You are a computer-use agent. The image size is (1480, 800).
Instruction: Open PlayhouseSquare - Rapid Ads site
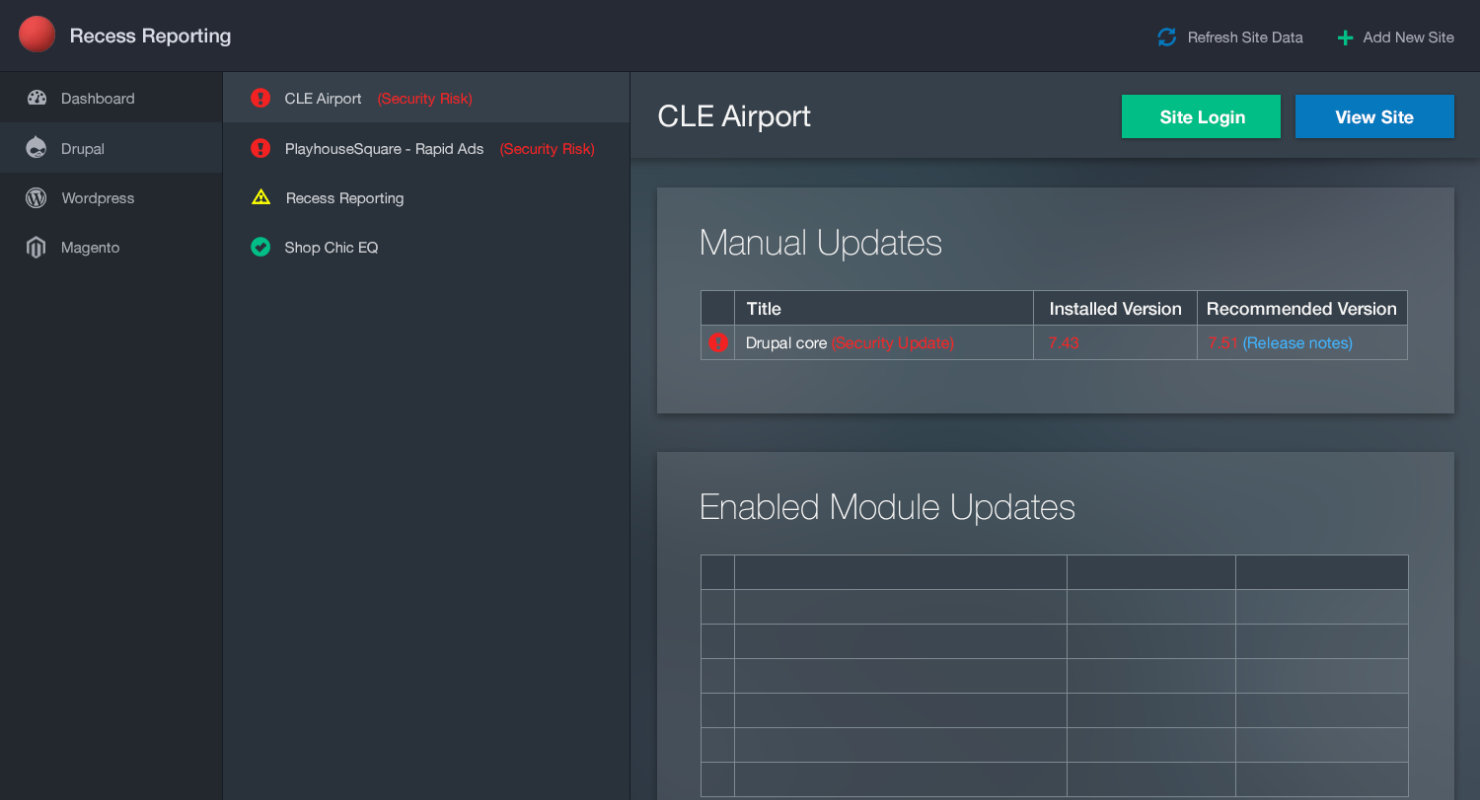coord(426,148)
